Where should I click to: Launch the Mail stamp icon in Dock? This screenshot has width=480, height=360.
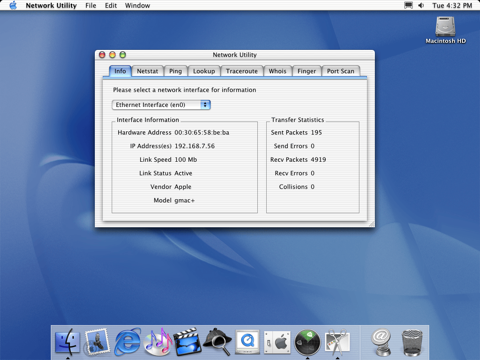click(x=97, y=342)
